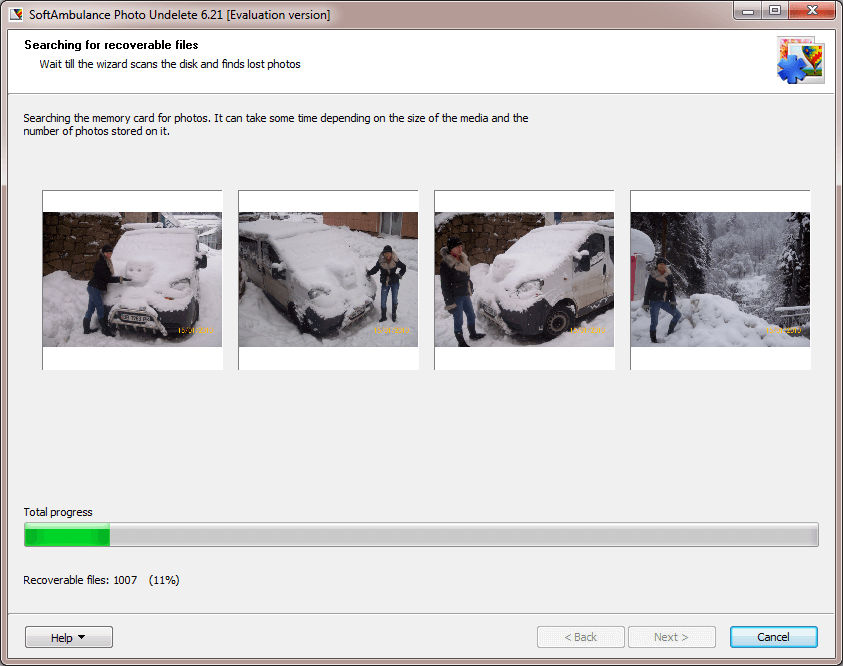Click the disabled Next button
This screenshot has height=666, width=843.
(671, 637)
